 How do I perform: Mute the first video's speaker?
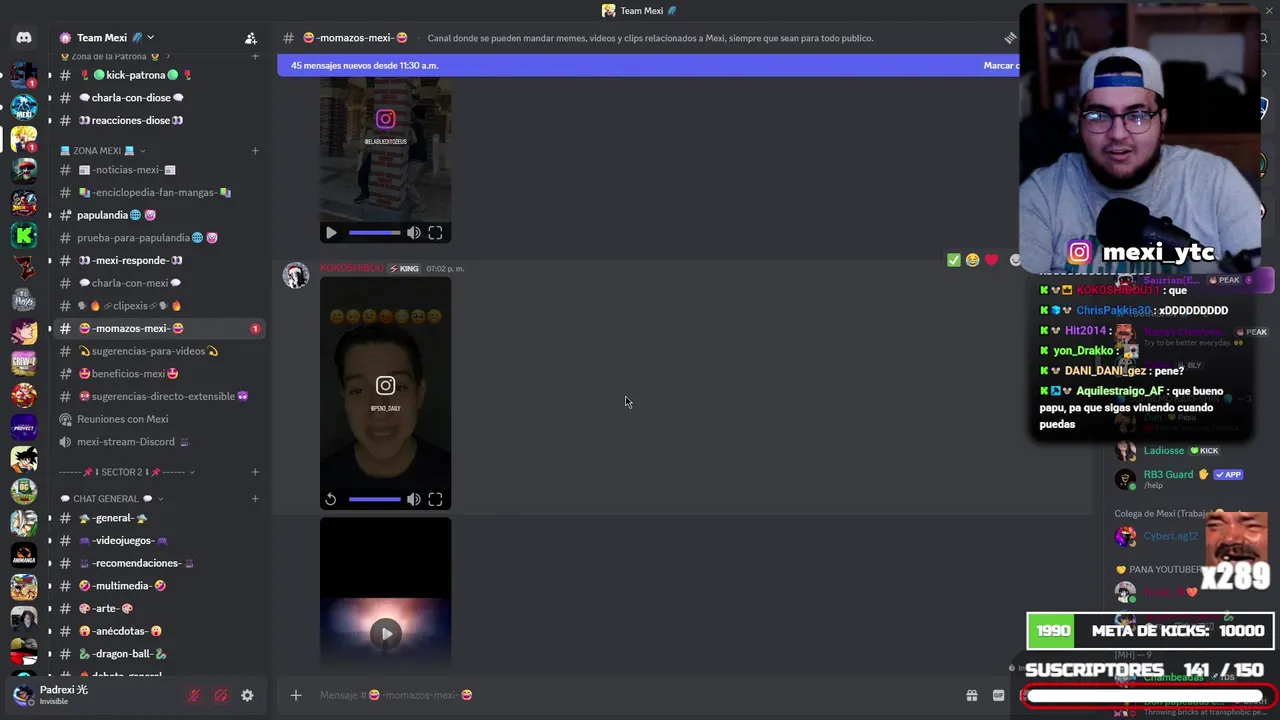(414, 233)
